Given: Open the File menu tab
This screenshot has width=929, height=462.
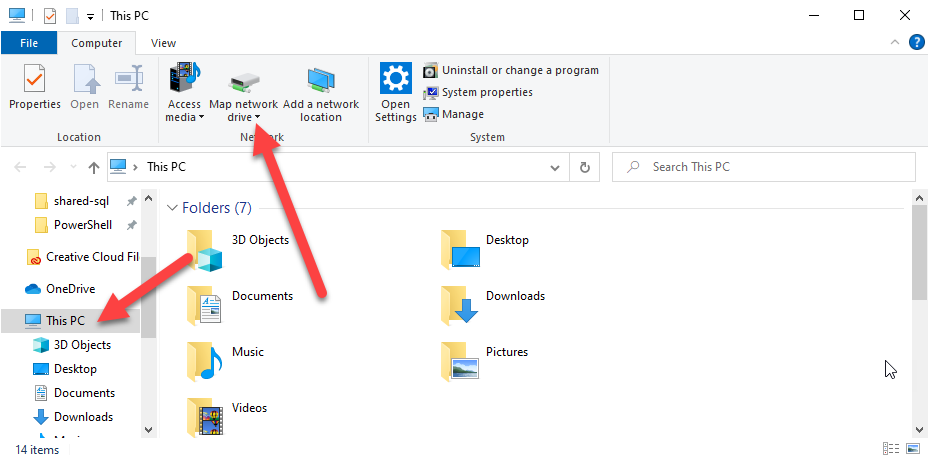Looking at the screenshot, I should point(29,43).
